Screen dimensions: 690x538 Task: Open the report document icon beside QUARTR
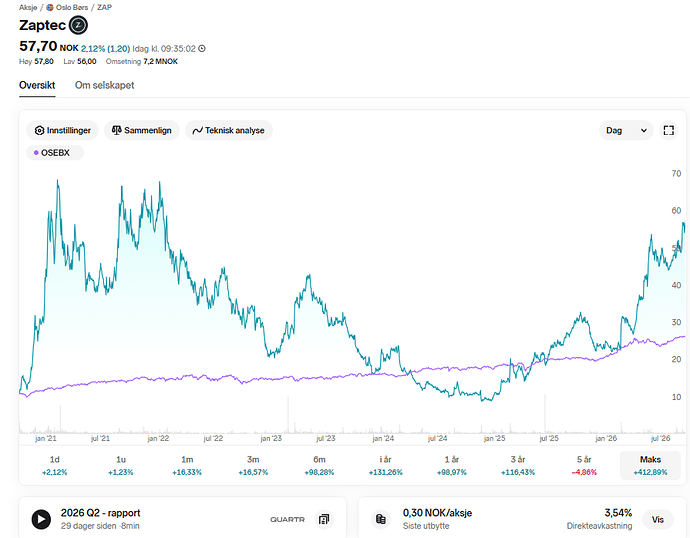click(324, 519)
